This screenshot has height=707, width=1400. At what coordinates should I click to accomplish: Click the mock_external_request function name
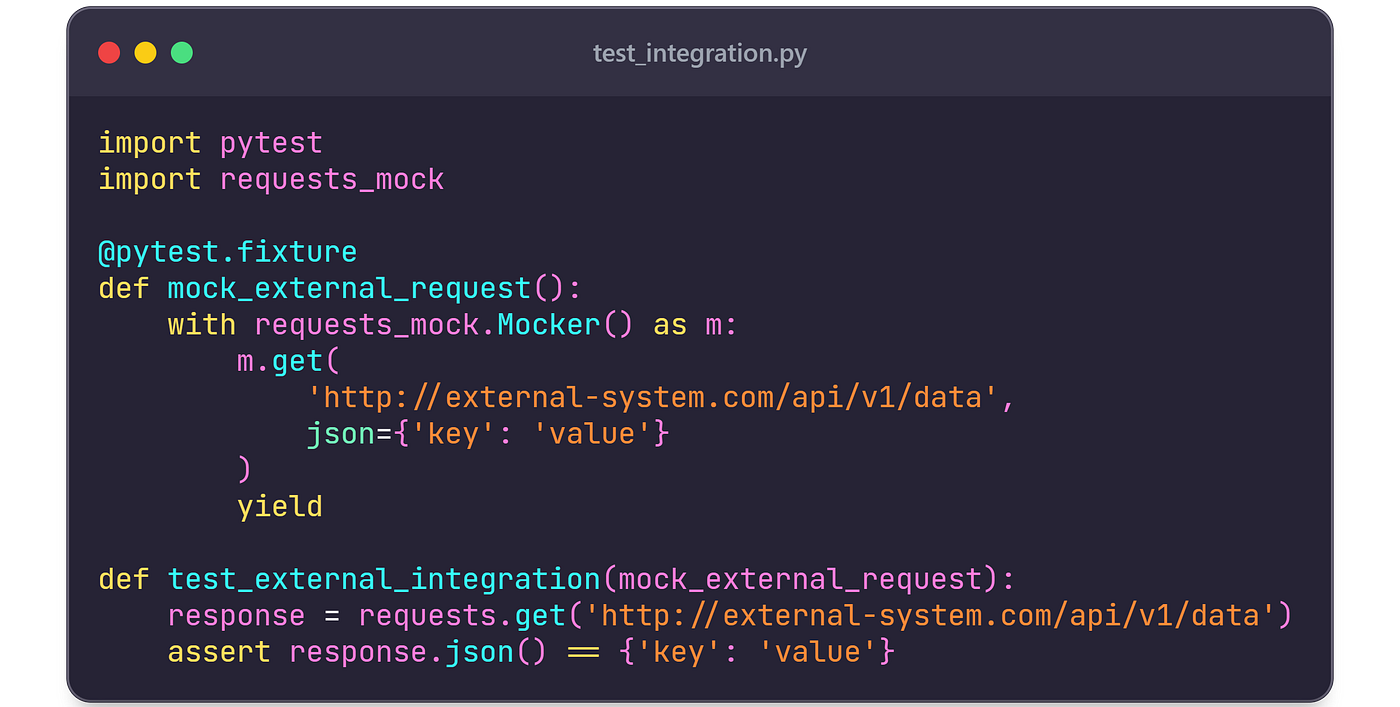point(348,287)
